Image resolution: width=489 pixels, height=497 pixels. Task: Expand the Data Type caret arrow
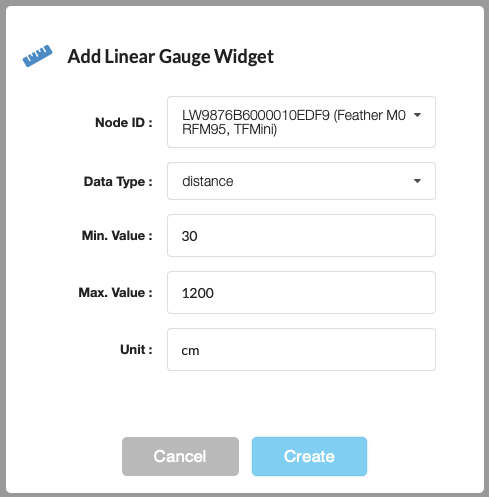(417, 181)
